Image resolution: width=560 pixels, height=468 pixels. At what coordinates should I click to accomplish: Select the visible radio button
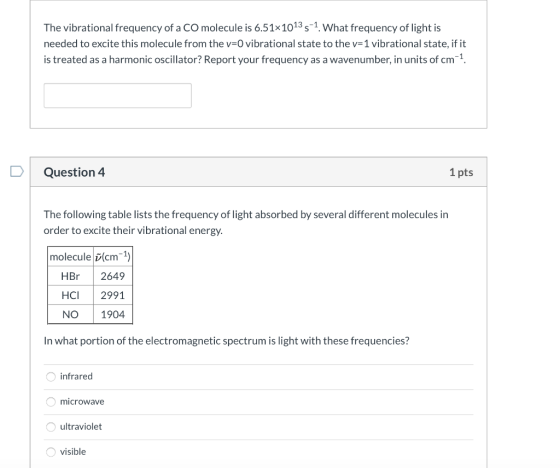(x=51, y=452)
